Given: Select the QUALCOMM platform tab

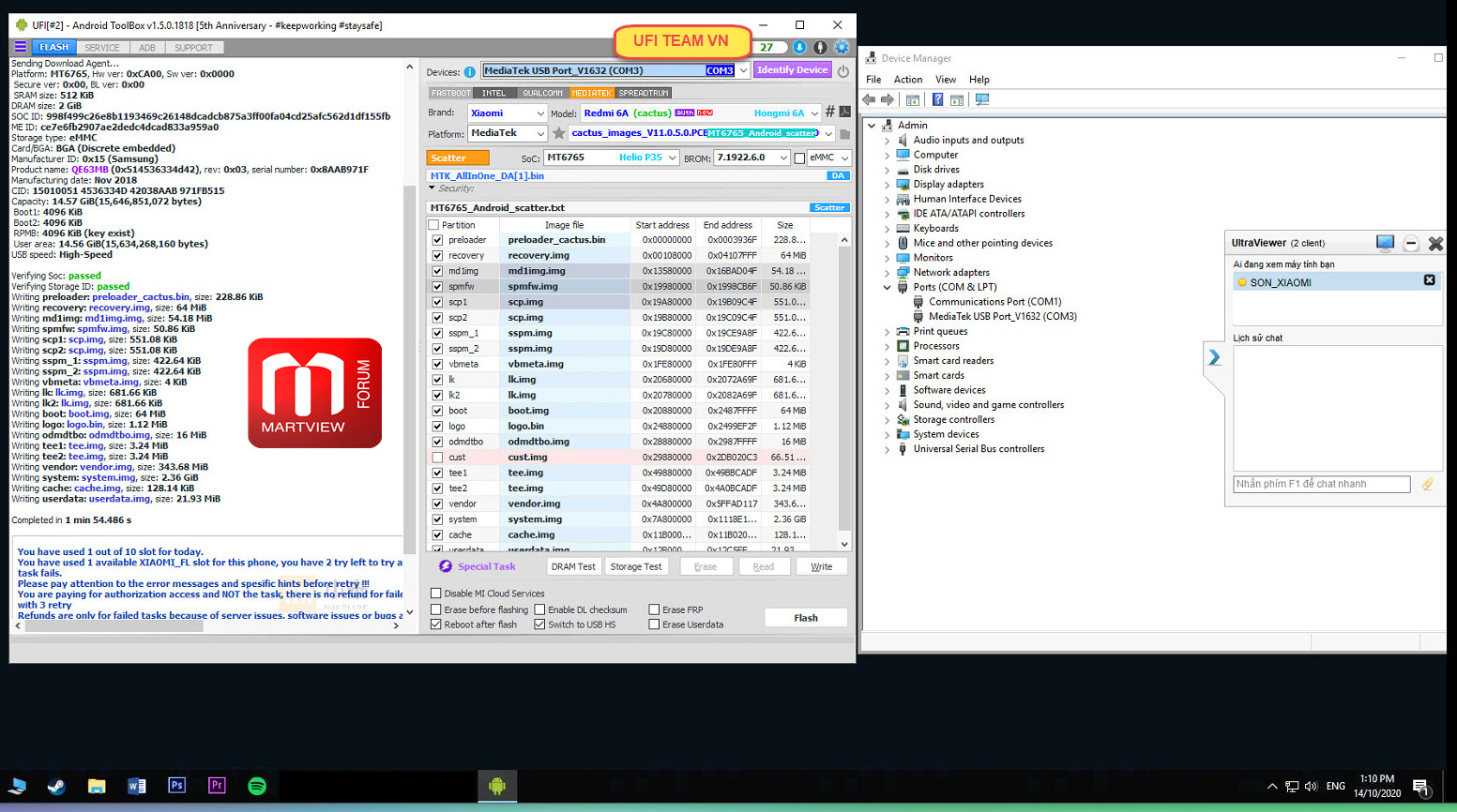Looking at the screenshot, I should (x=542, y=93).
